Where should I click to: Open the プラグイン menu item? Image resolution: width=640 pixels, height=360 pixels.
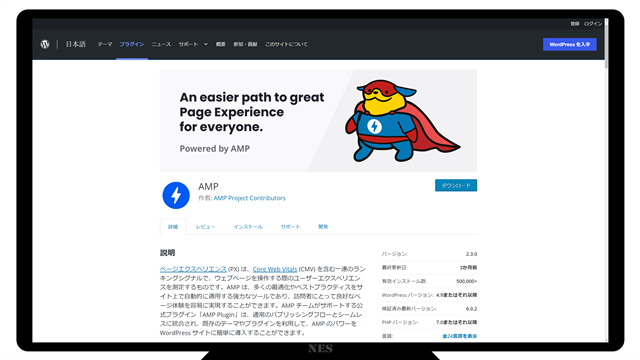click(132, 44)
